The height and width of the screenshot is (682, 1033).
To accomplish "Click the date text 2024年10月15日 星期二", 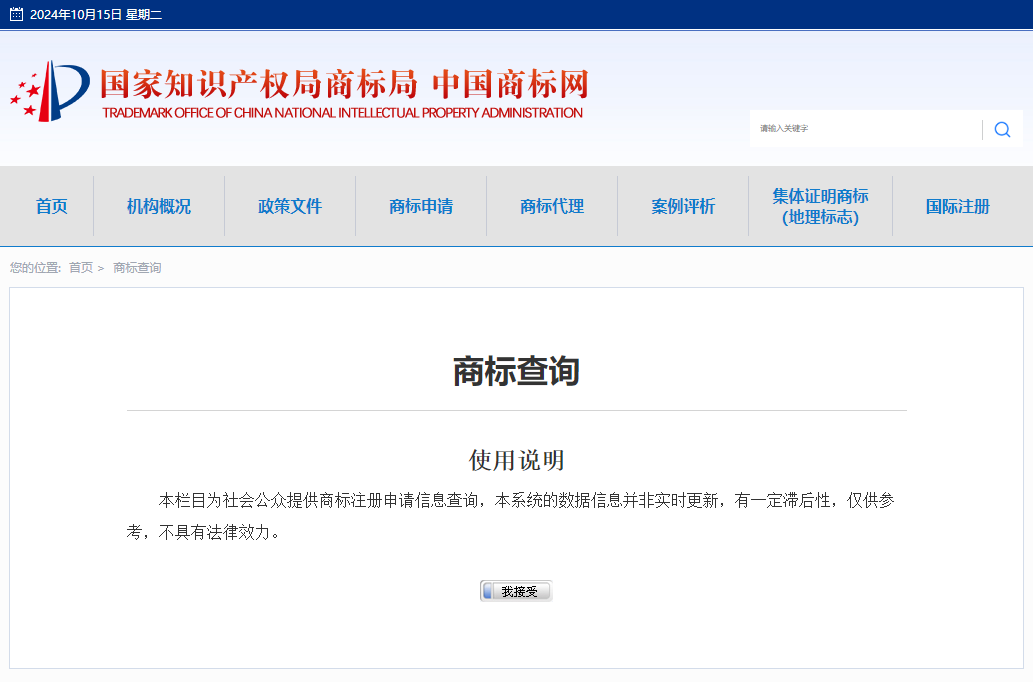I will point(96,14).
